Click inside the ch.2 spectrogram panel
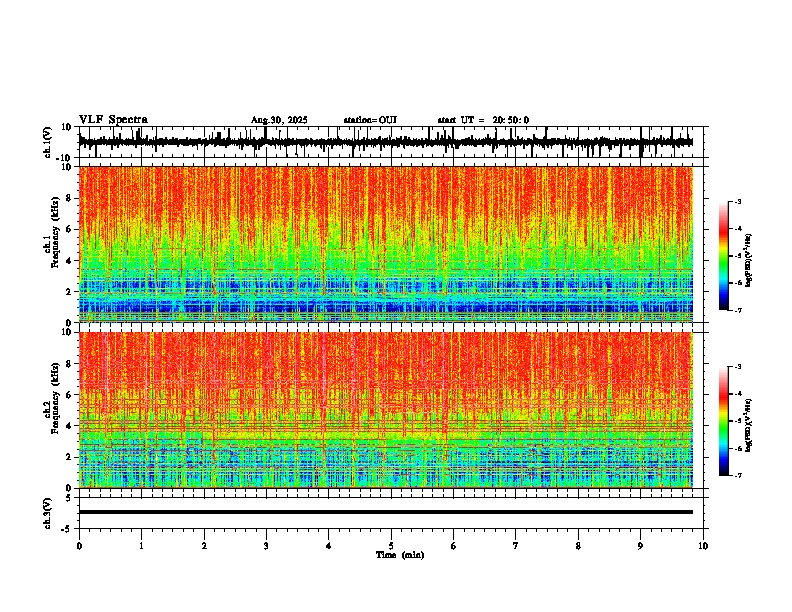This screenshot has height=612, width=792. coord(385,410)
